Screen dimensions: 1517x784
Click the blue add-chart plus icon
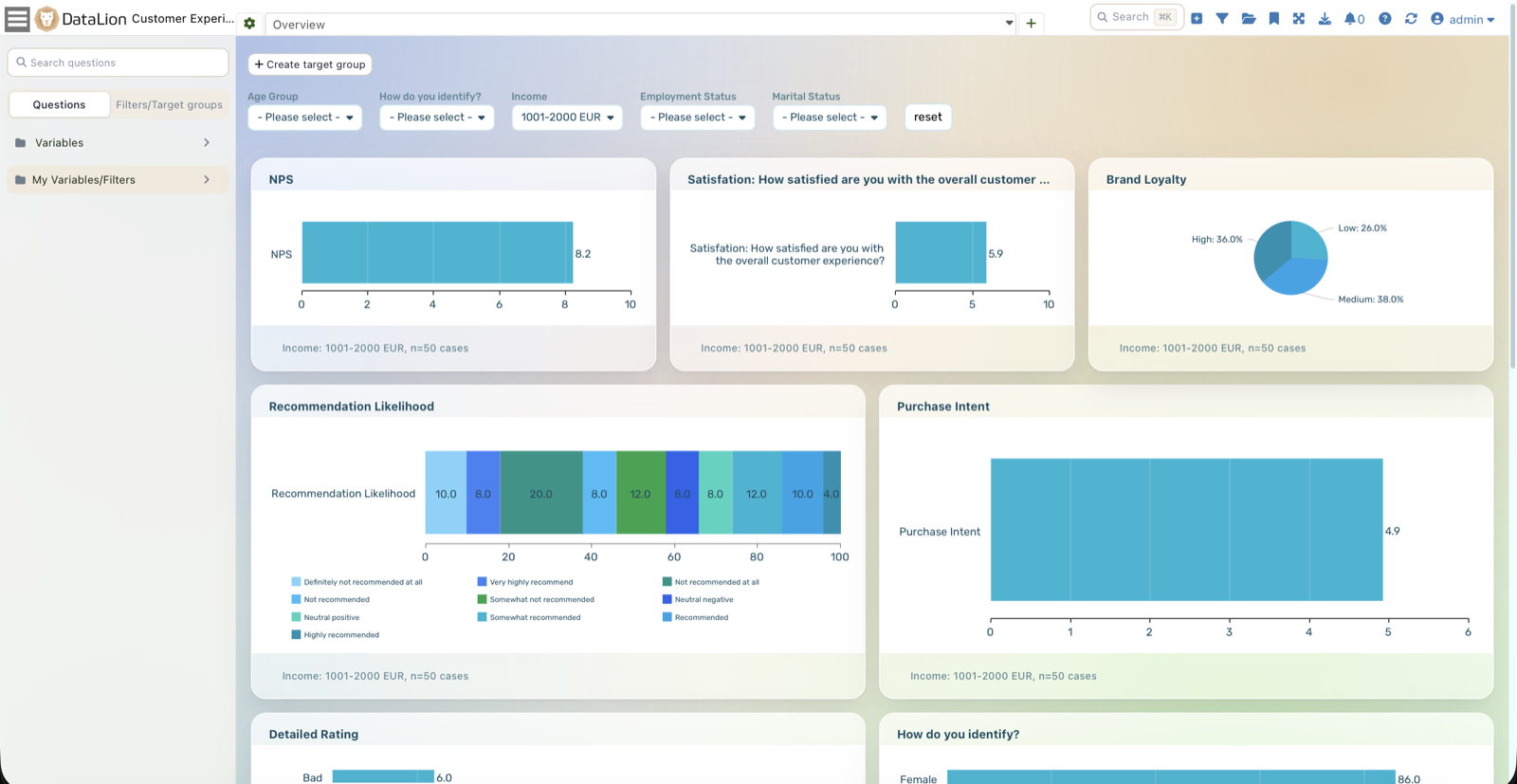1197,18
